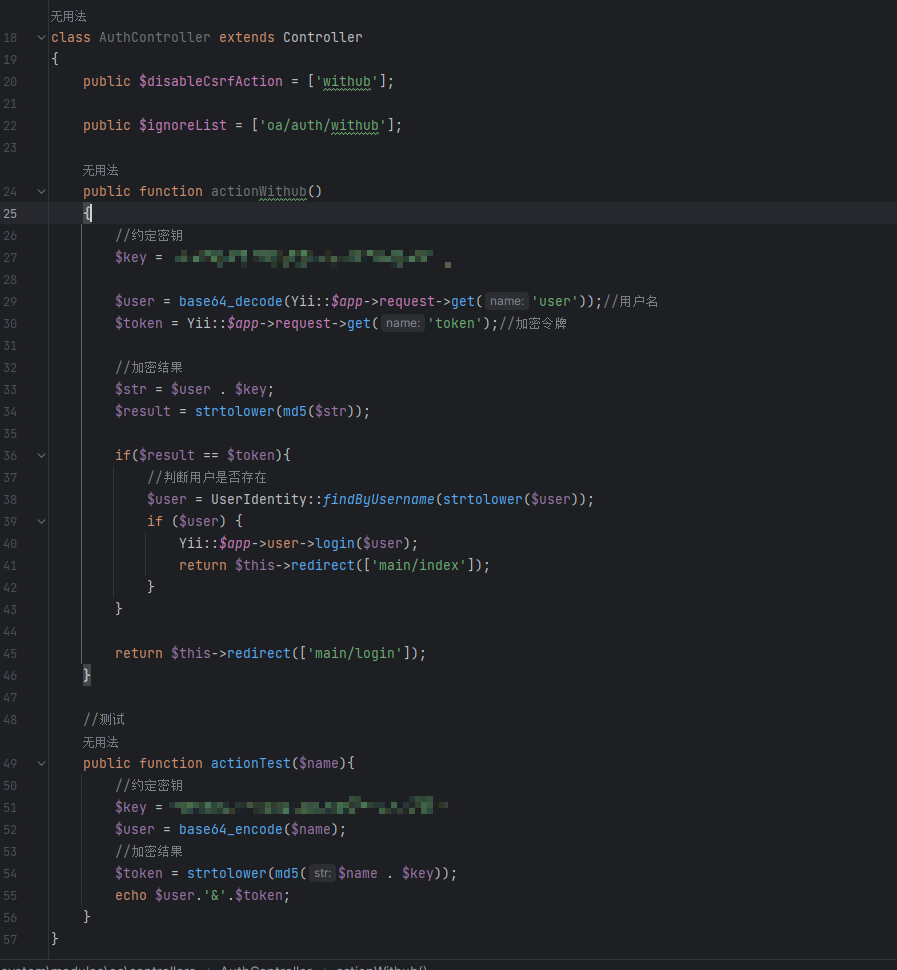Click the //测试 comment on line 48
Image resolution: width=897 pixels, height=970 pixels.
tap(104, 719)
